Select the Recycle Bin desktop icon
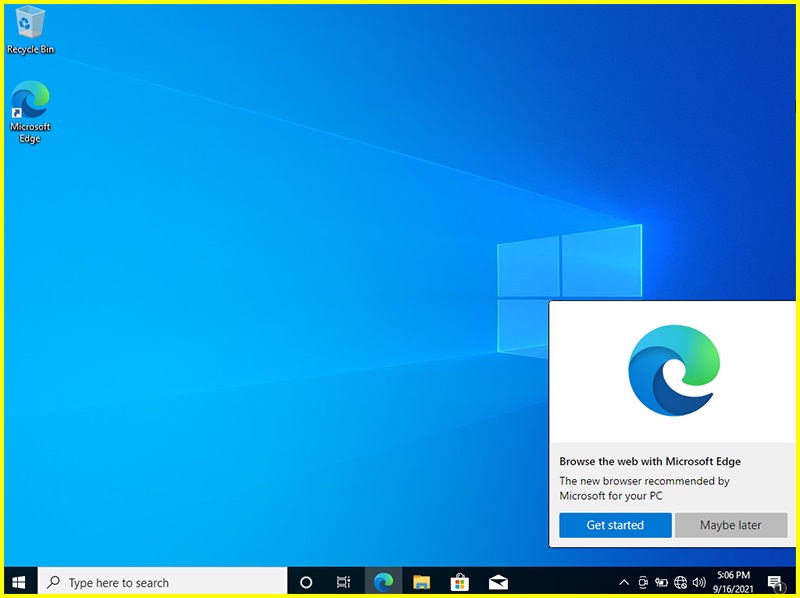 click(30, 30)
